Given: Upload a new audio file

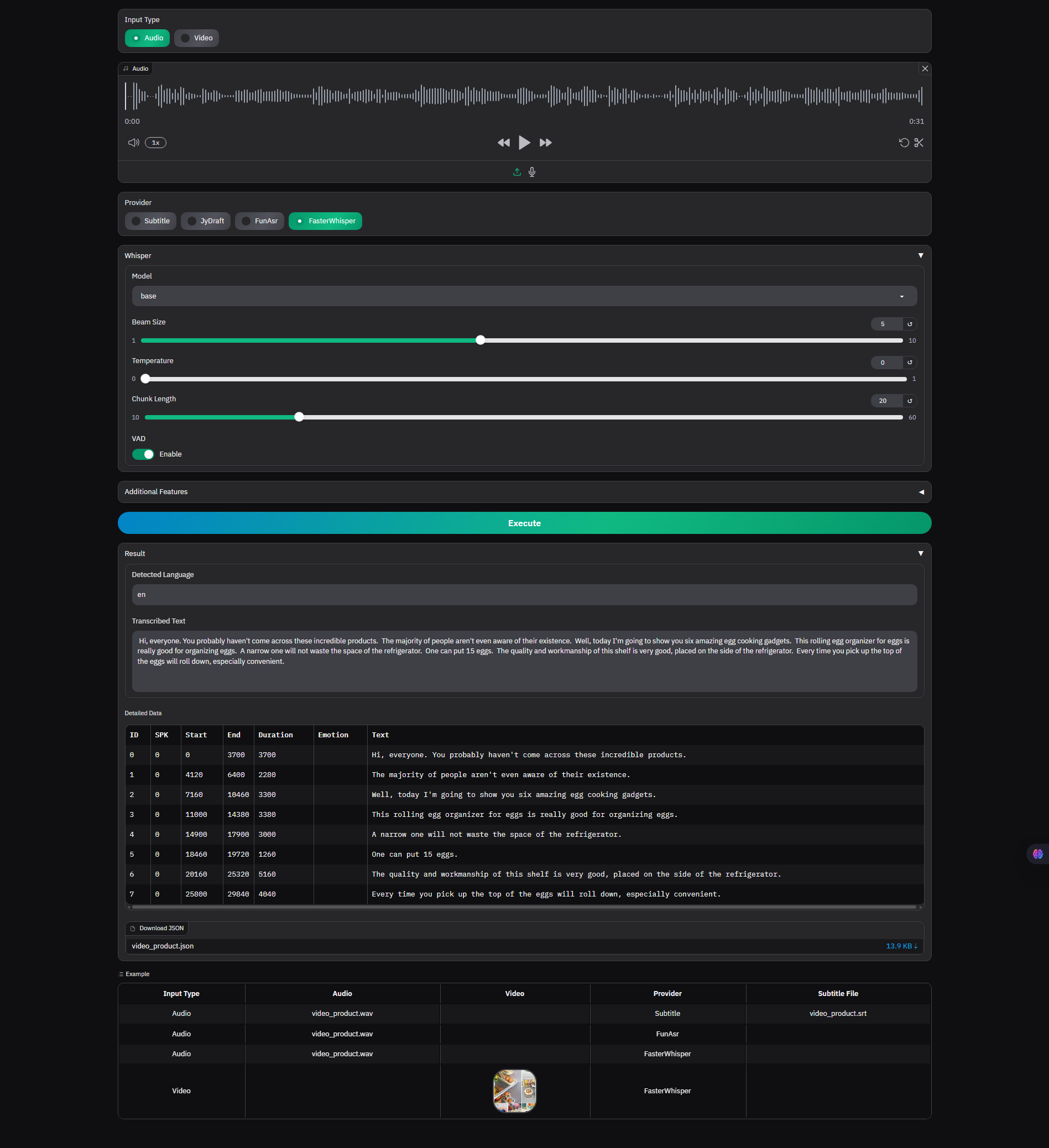Looking at the screenshot, I should pos(516,171).
